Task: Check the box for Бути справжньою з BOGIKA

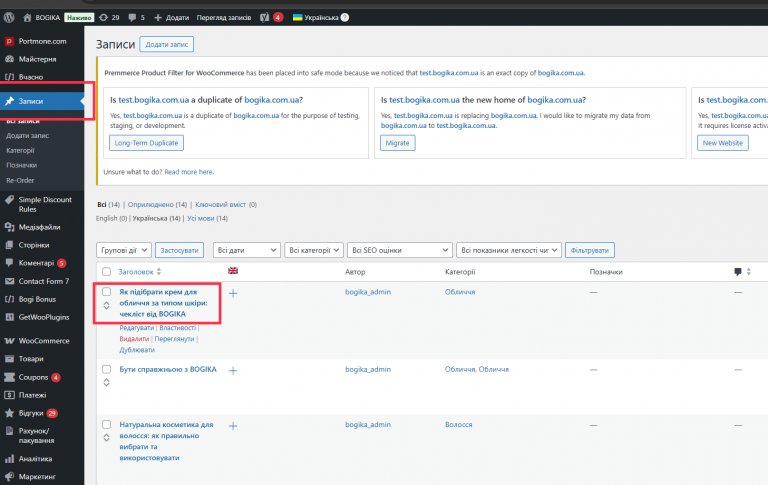Action: [106, 369]
